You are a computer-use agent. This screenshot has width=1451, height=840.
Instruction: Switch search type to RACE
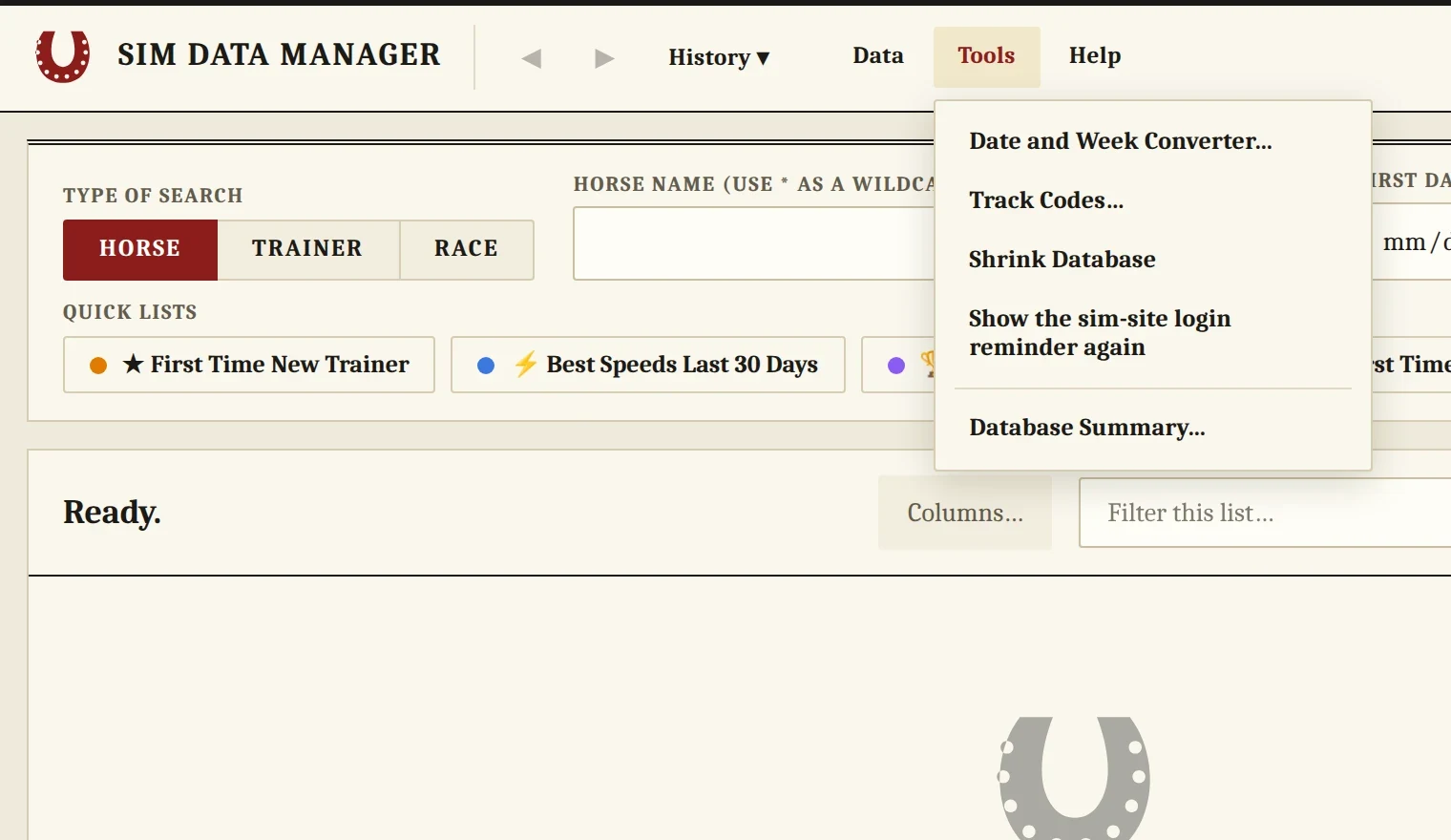pyautogui.click(x=467, y=249)
